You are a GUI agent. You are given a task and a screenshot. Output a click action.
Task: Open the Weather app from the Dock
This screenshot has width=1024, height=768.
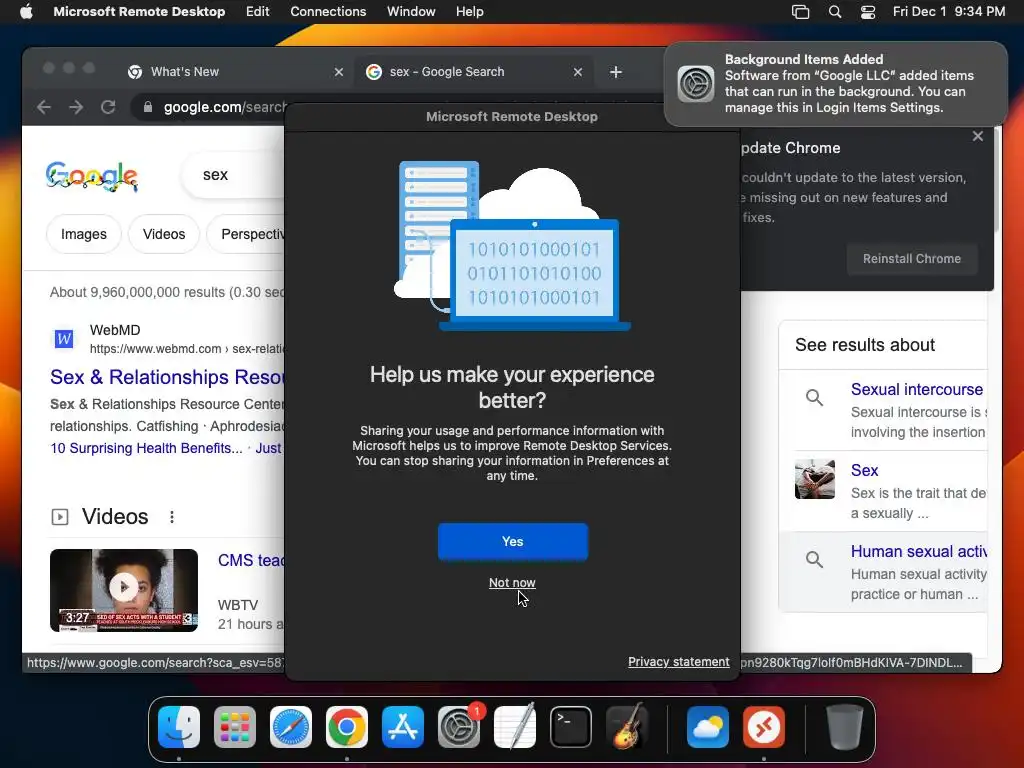[708, 727]
